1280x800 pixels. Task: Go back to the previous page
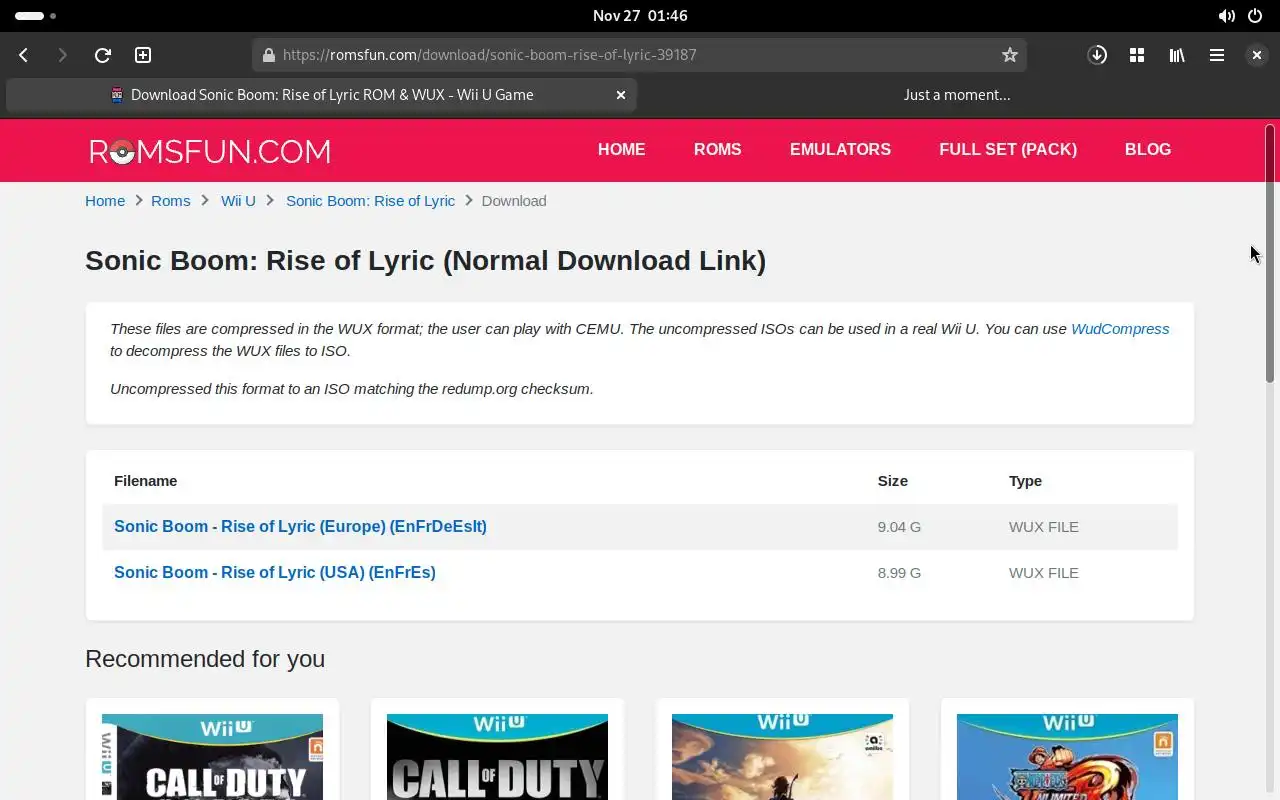point(24,55)
